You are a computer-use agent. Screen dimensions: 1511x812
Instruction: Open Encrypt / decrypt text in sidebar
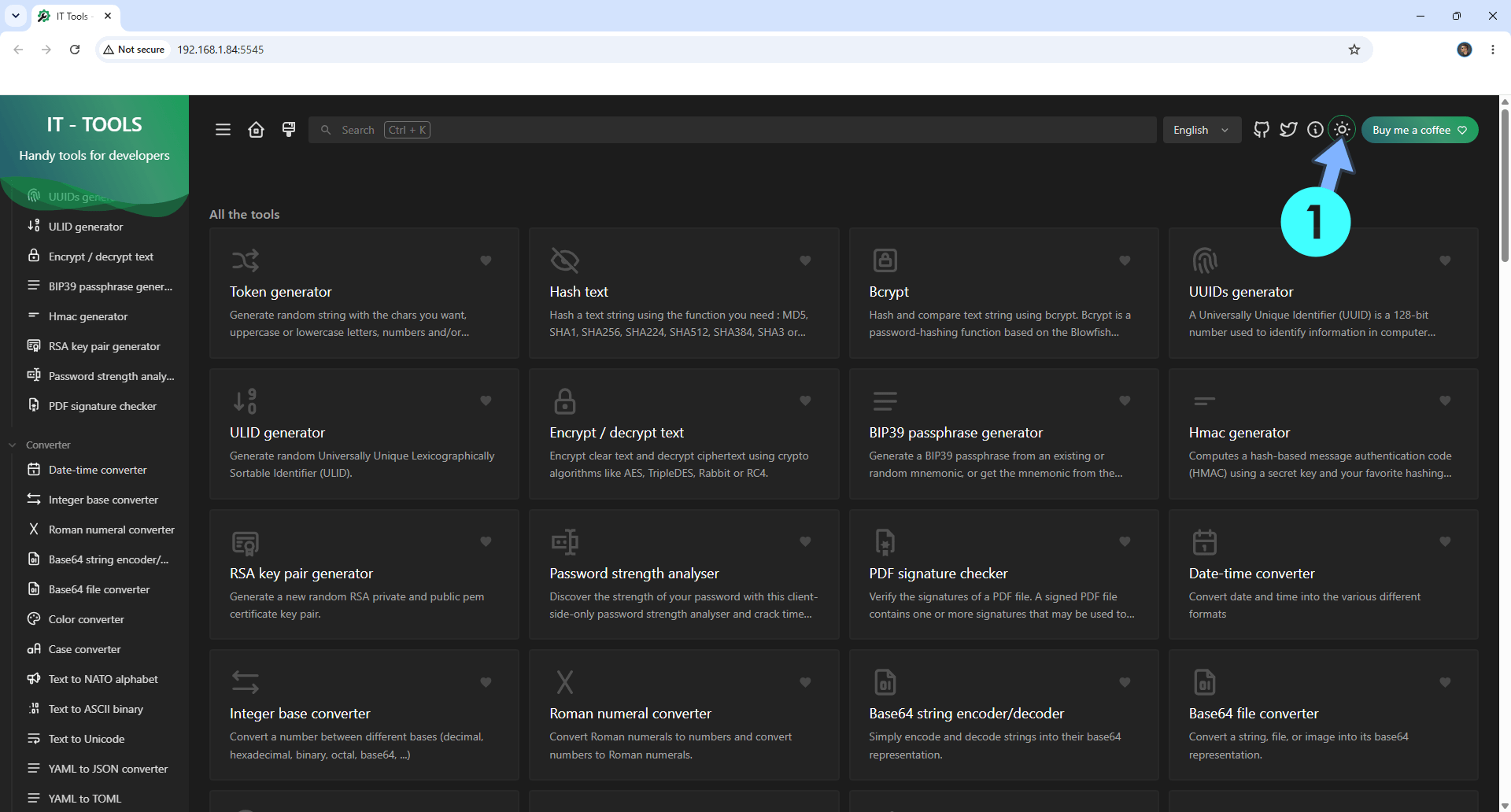[100, 257]
